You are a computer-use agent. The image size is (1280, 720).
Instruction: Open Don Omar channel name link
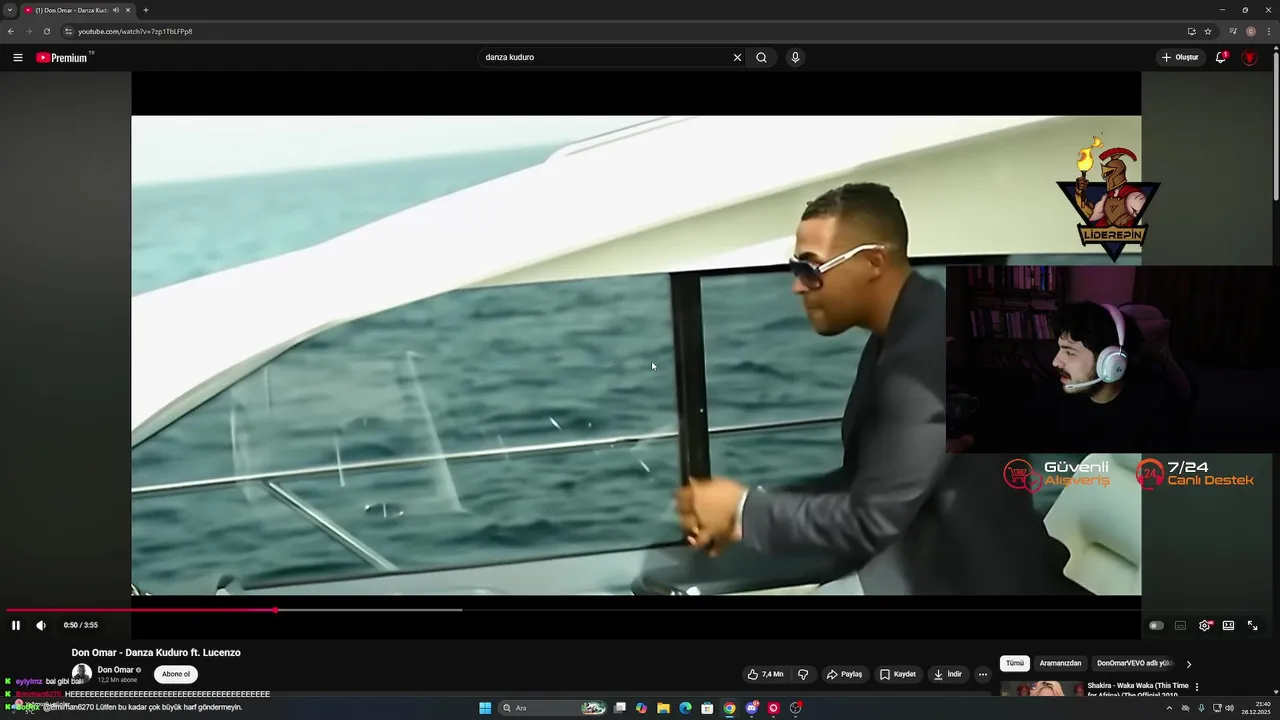click(x=115, y=670)
